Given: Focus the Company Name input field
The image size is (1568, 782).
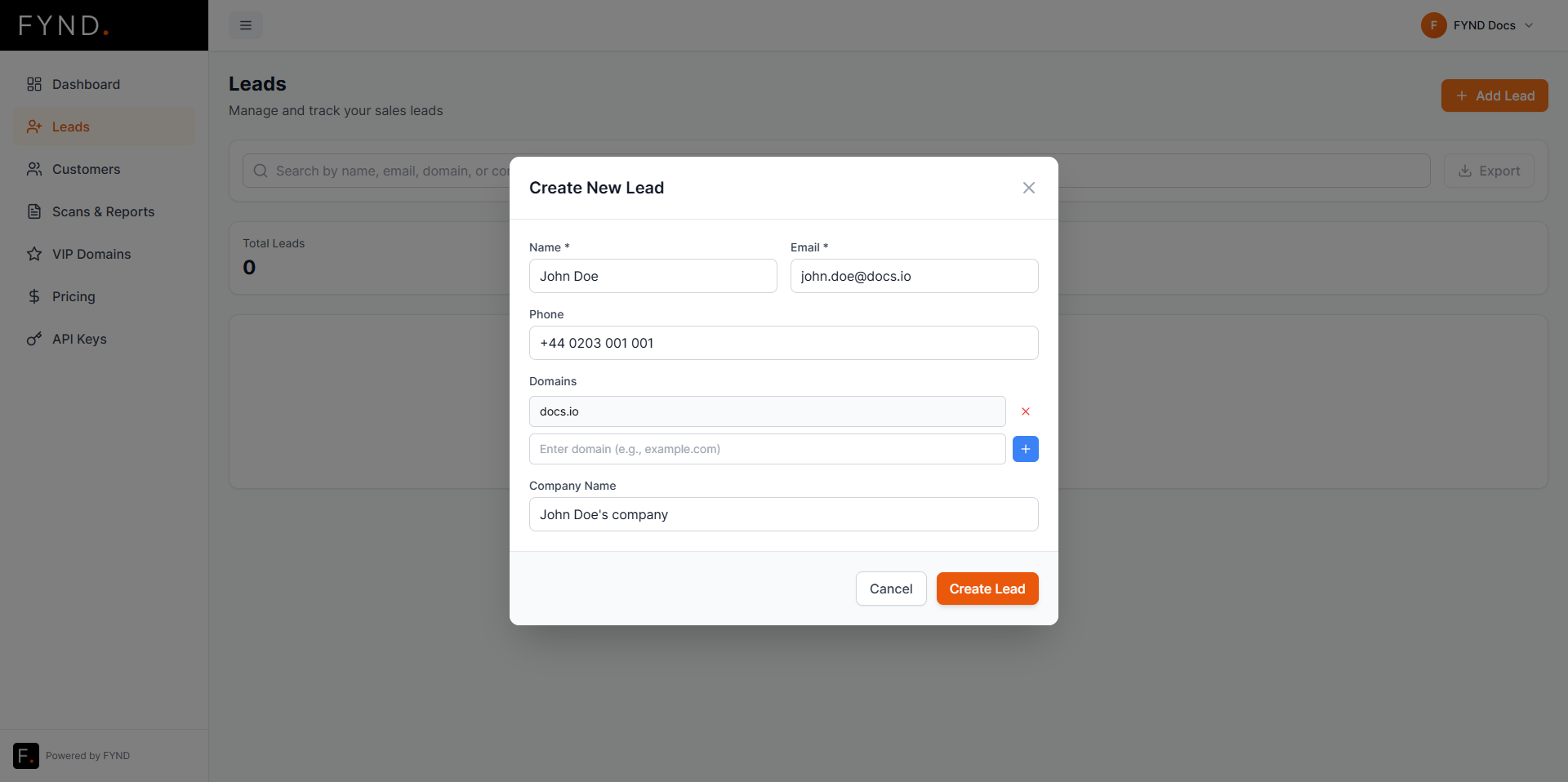Looking at the screenshot, I should click(x=783, y=514).
